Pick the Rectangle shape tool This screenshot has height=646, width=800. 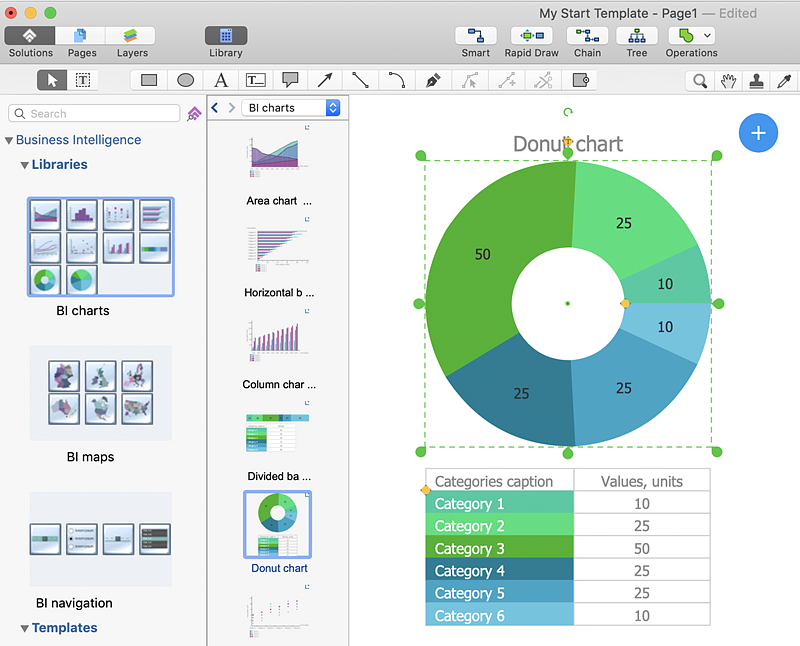[x=149, y=80]
